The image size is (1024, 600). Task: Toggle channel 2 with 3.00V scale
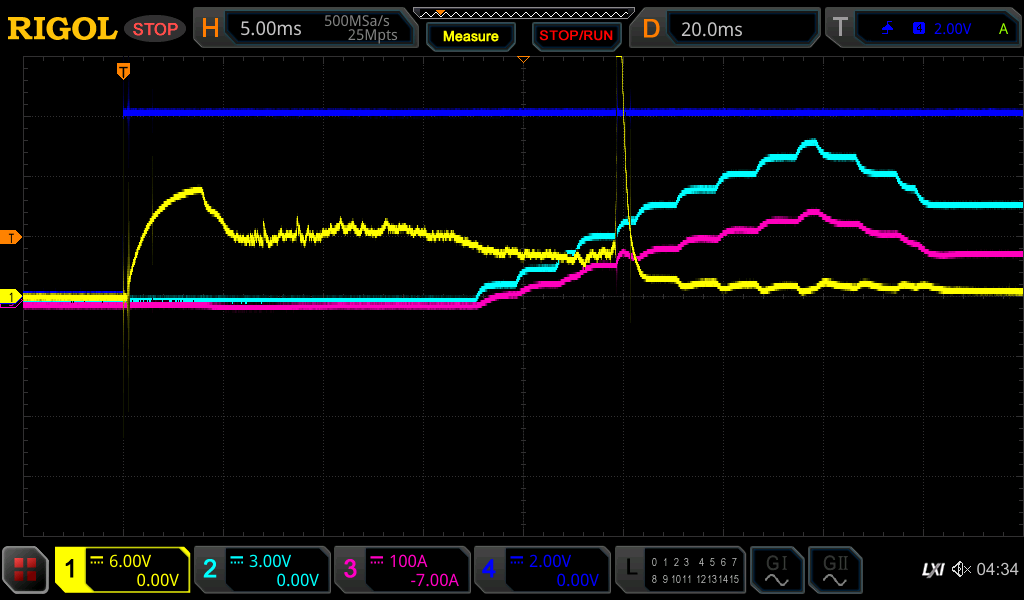pos(261,570)
